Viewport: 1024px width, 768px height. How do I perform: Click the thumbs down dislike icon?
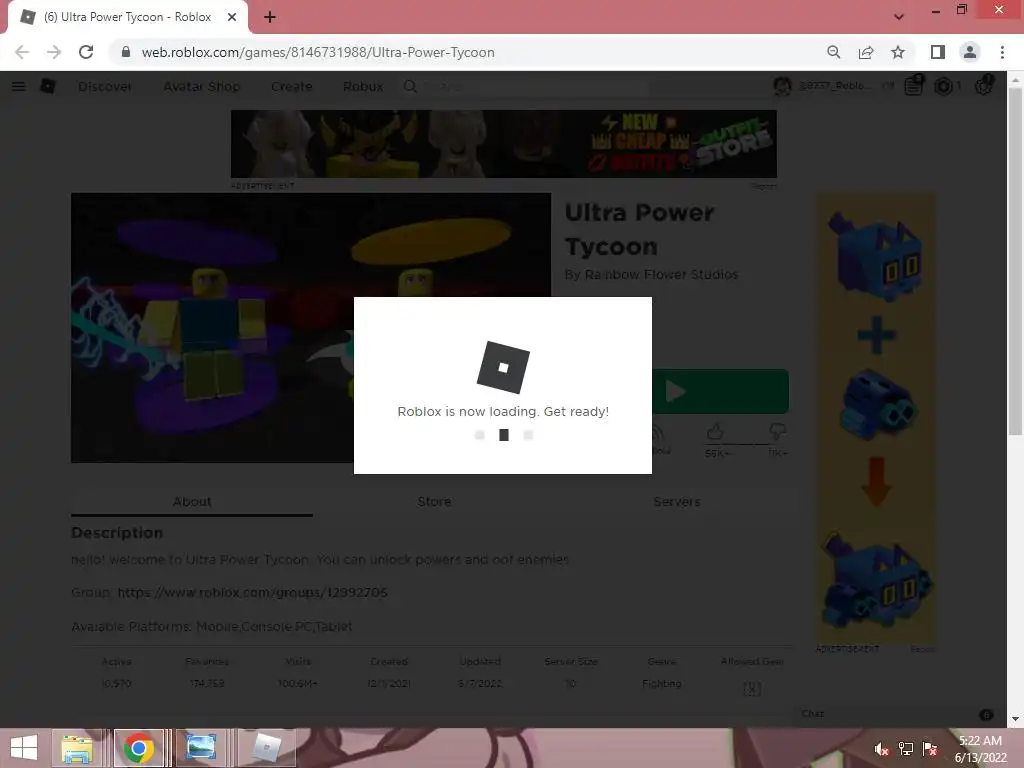coord(777,431)
